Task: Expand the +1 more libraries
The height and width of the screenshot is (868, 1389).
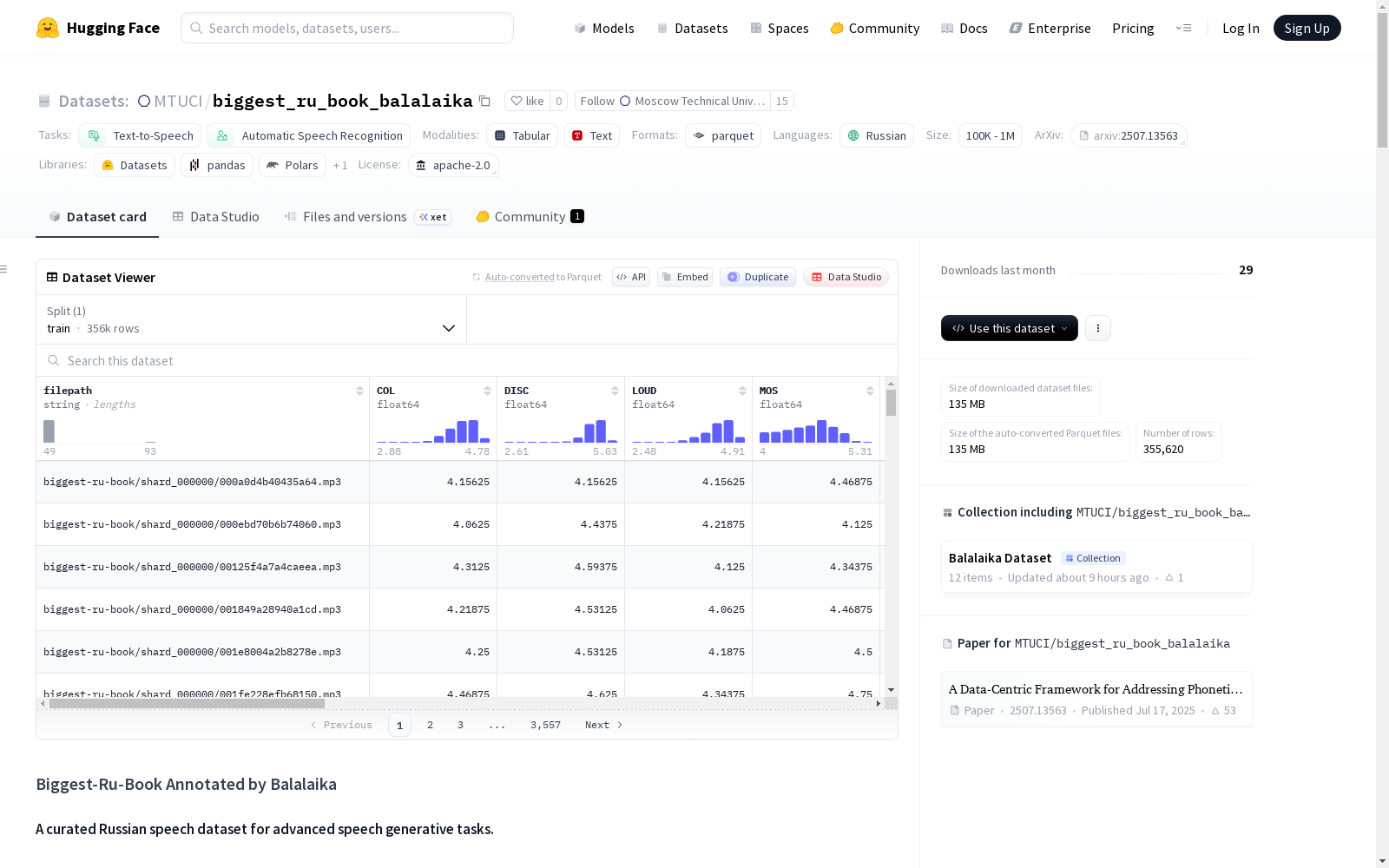Action: coord(340,165)
